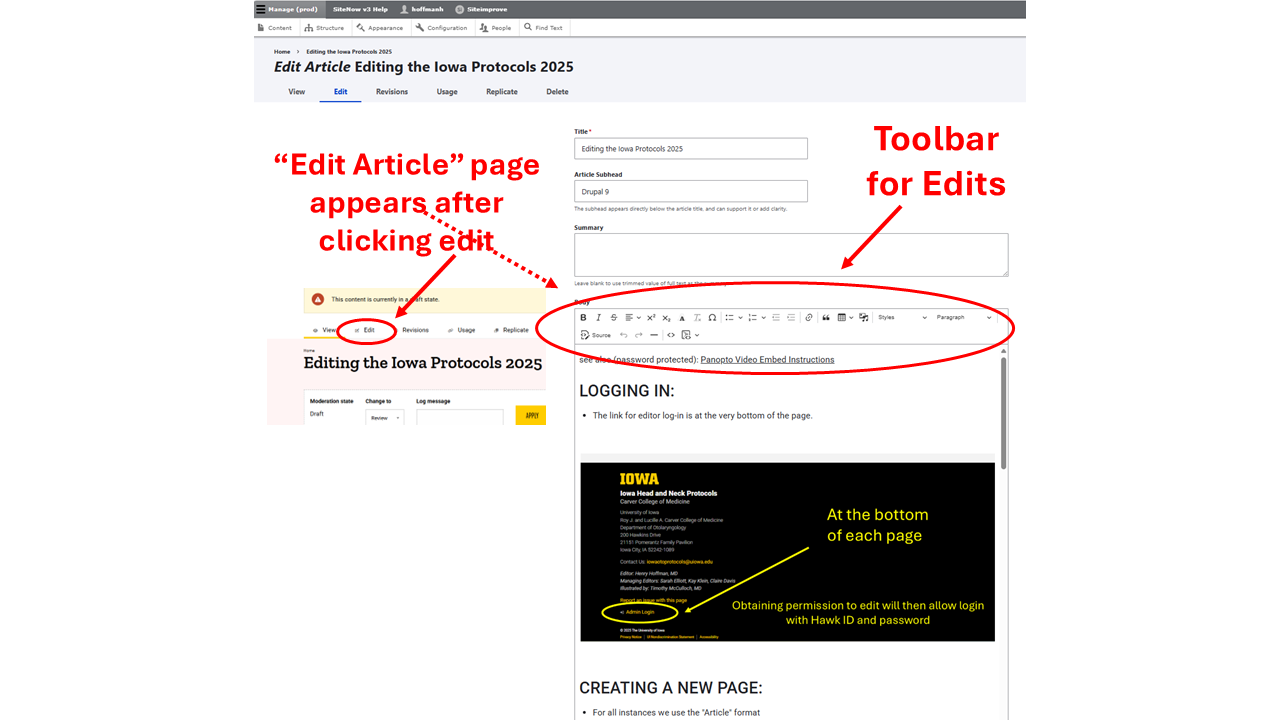Insert a block quote

(x=828, y=318)
